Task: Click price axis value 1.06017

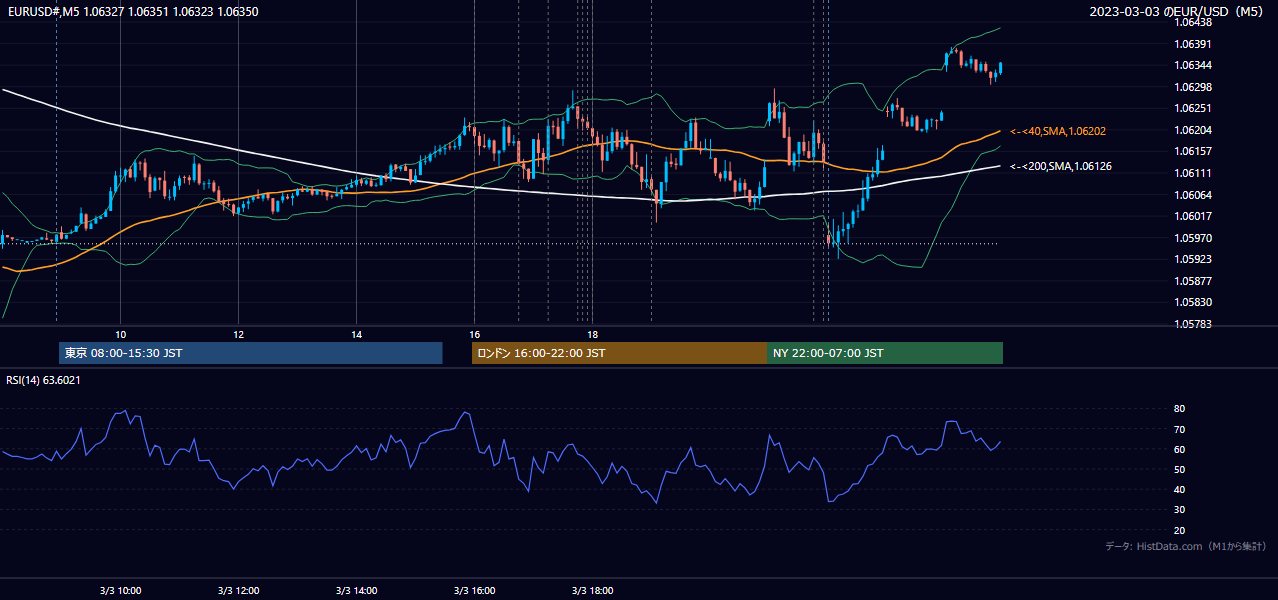Action: pyautogui.click(x=1192, y=216)
